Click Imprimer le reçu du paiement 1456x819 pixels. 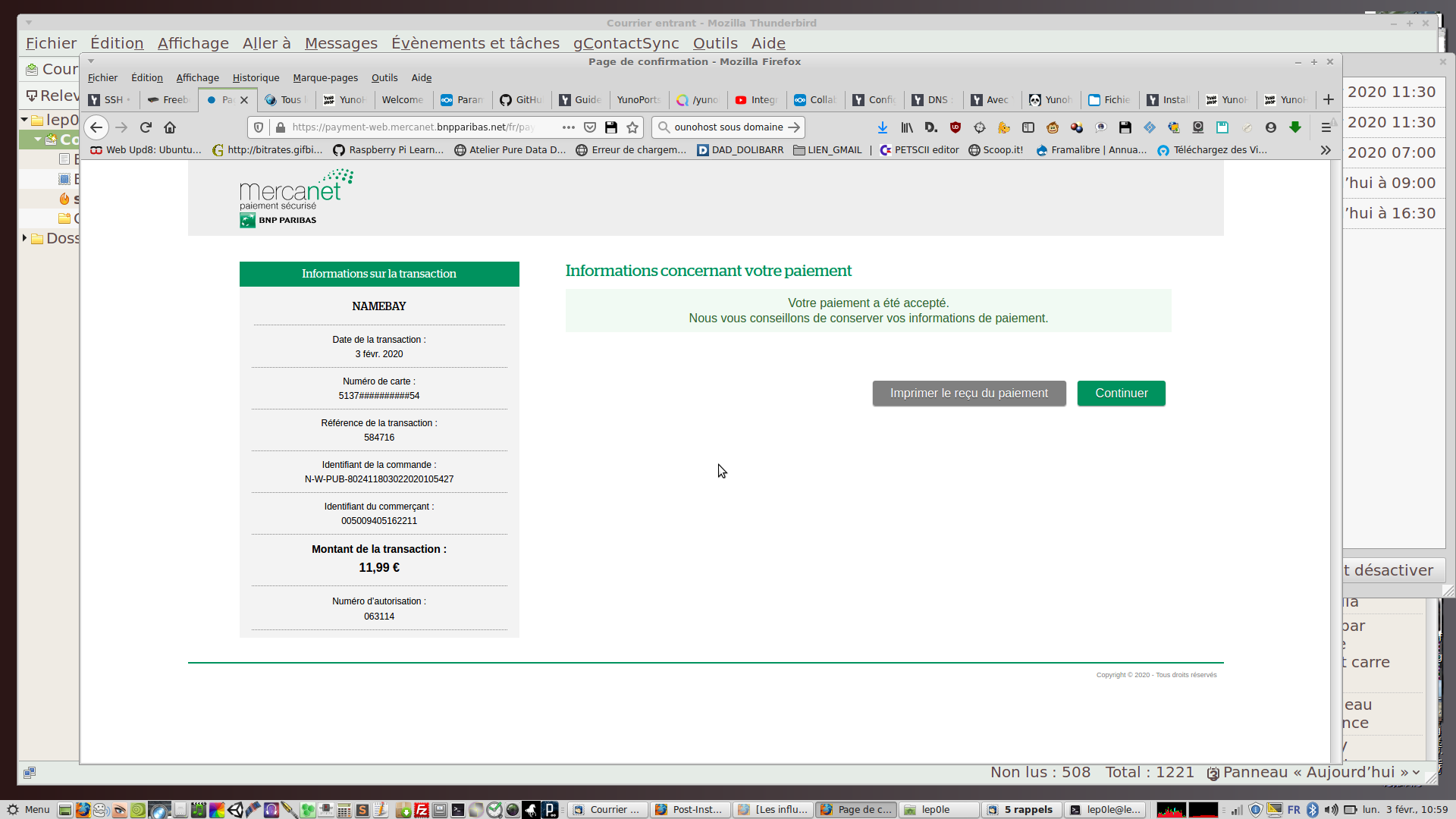pyautogui.click(x=968, y=393)
